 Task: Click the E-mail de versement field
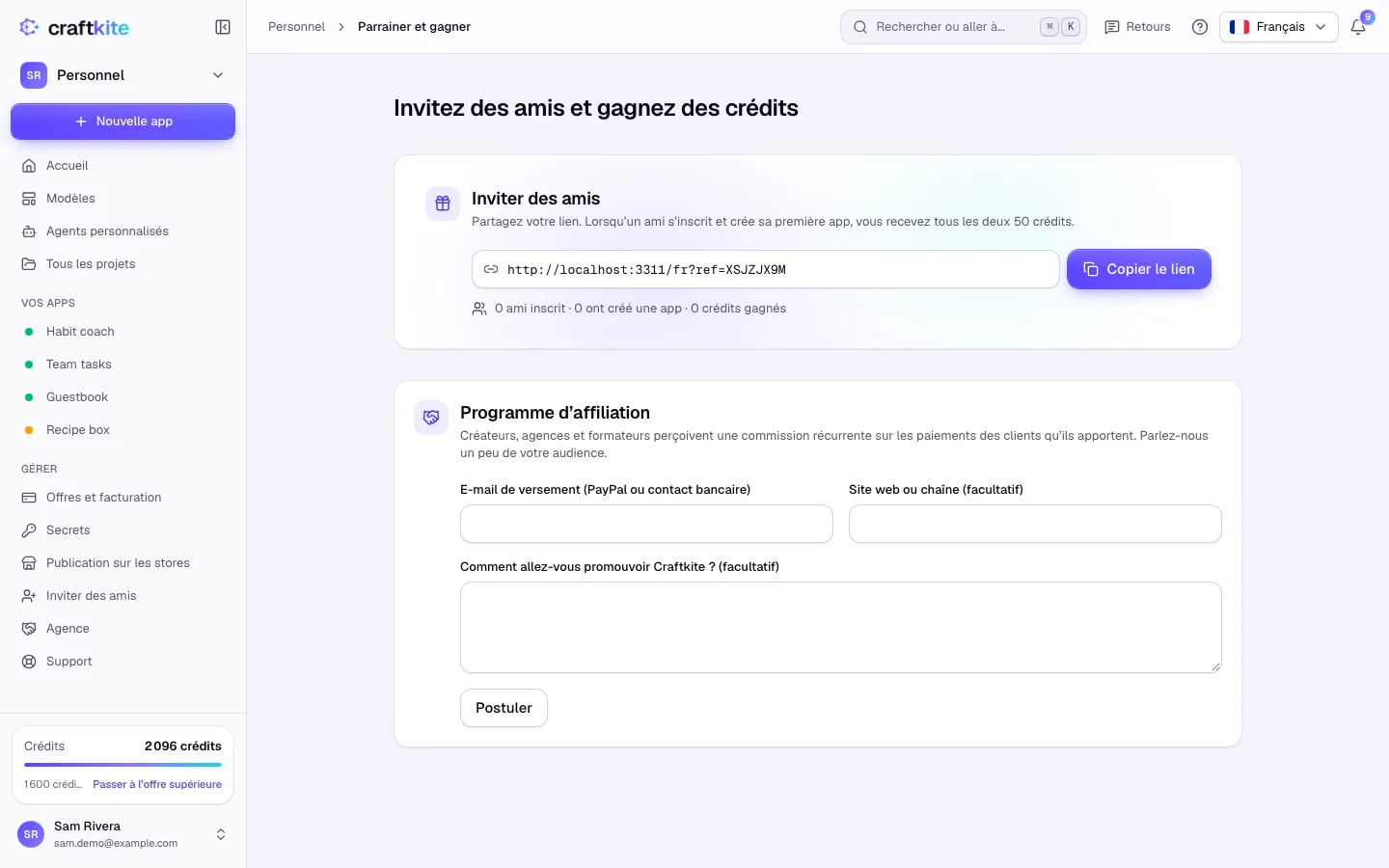click(x=646, y=524)
